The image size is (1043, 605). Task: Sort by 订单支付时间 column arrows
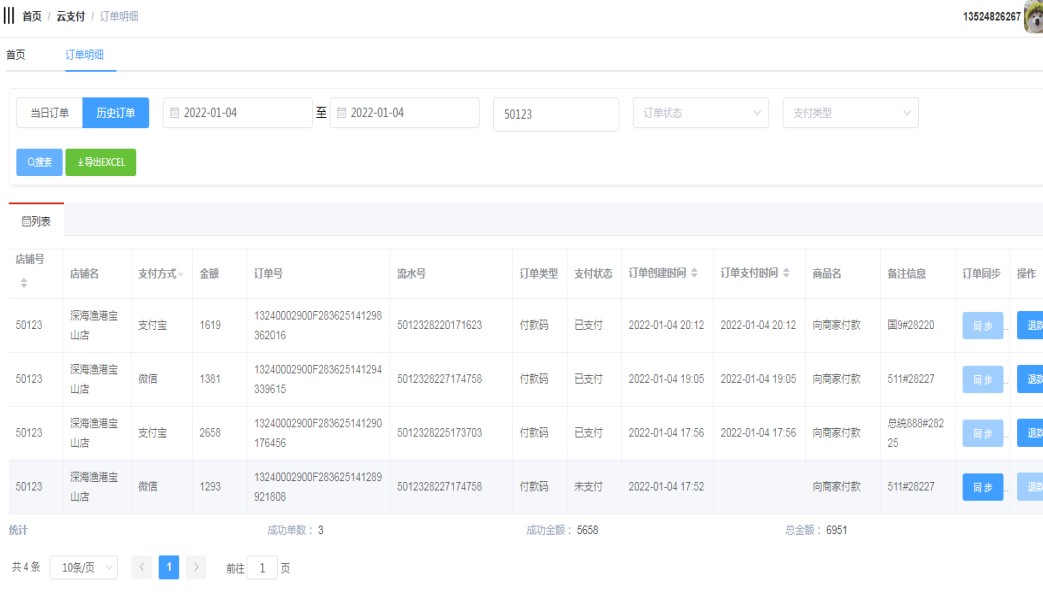(x=786, y=273)
